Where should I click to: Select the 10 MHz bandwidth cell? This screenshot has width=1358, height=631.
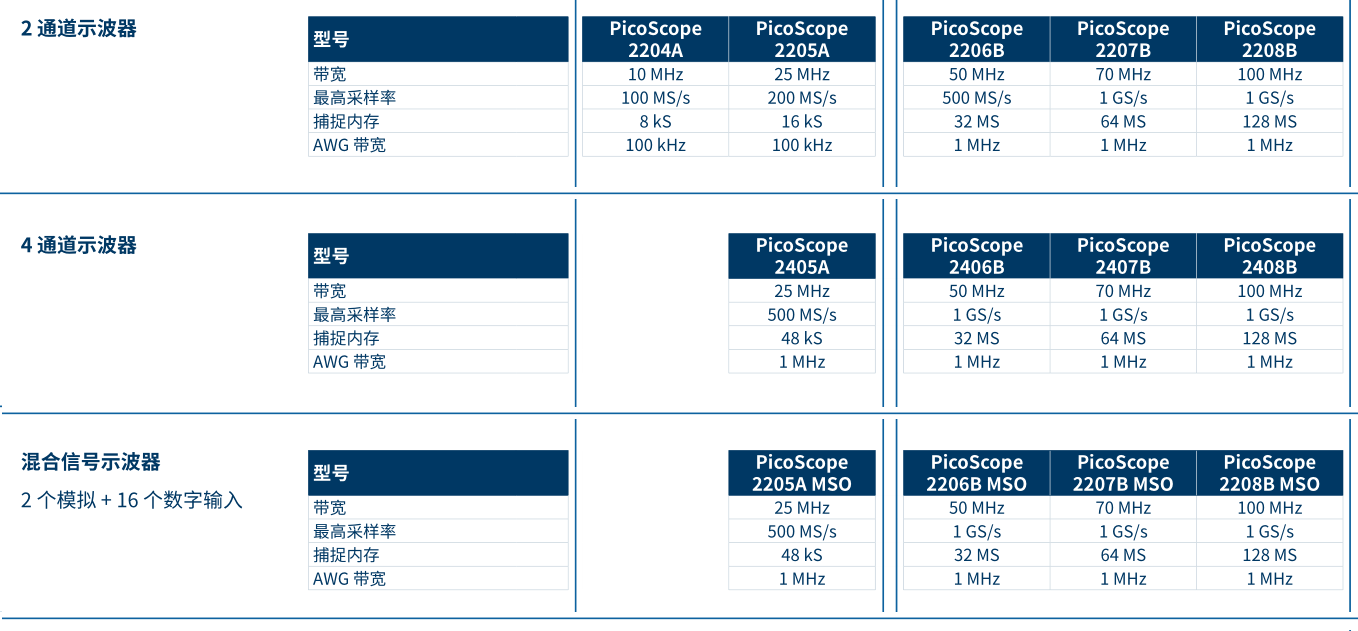click(655, 74)
